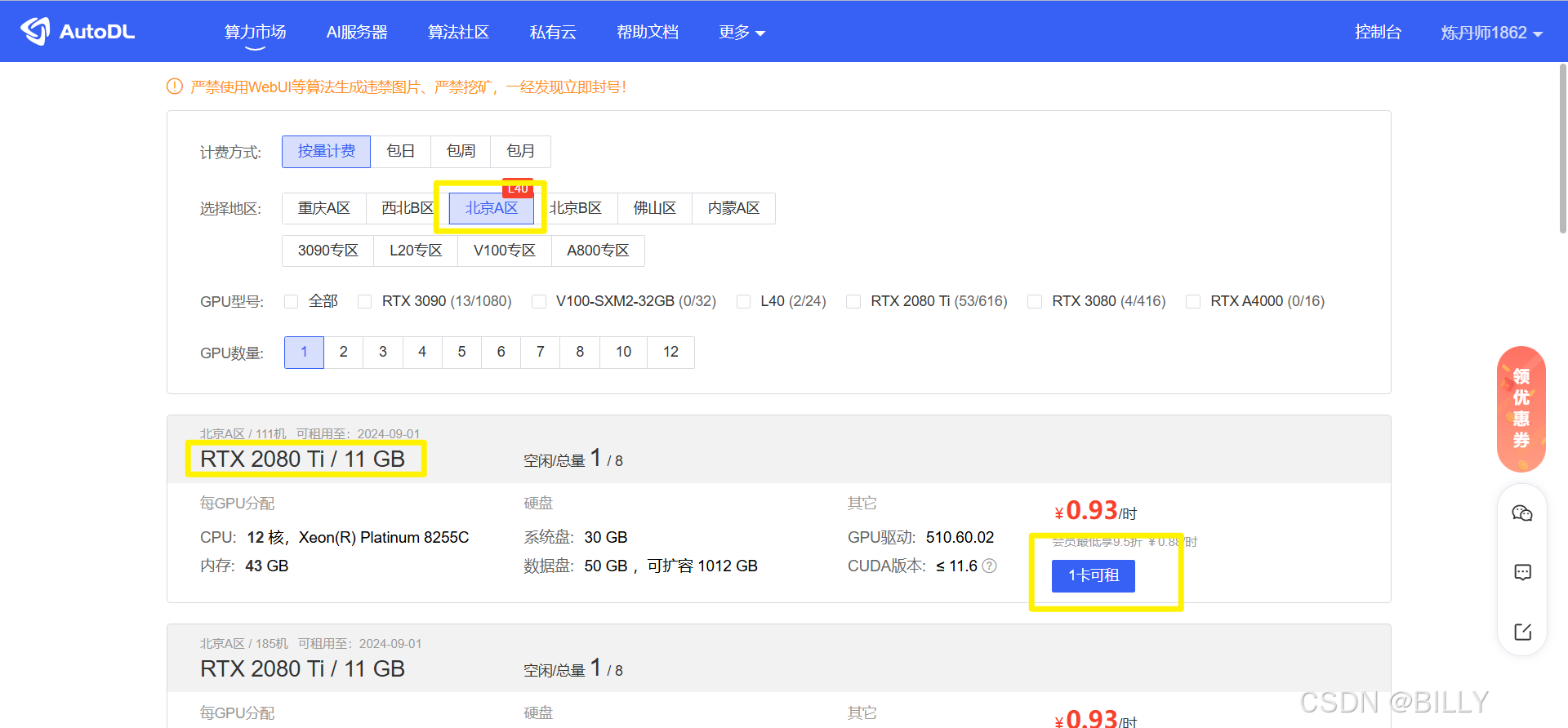Select 包周 billing mode
This screenshot has width=1568, height=728.
click(461, 151)
